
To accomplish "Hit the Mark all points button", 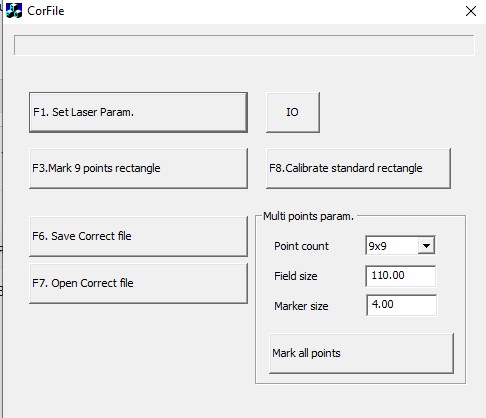I will (361, 353).
